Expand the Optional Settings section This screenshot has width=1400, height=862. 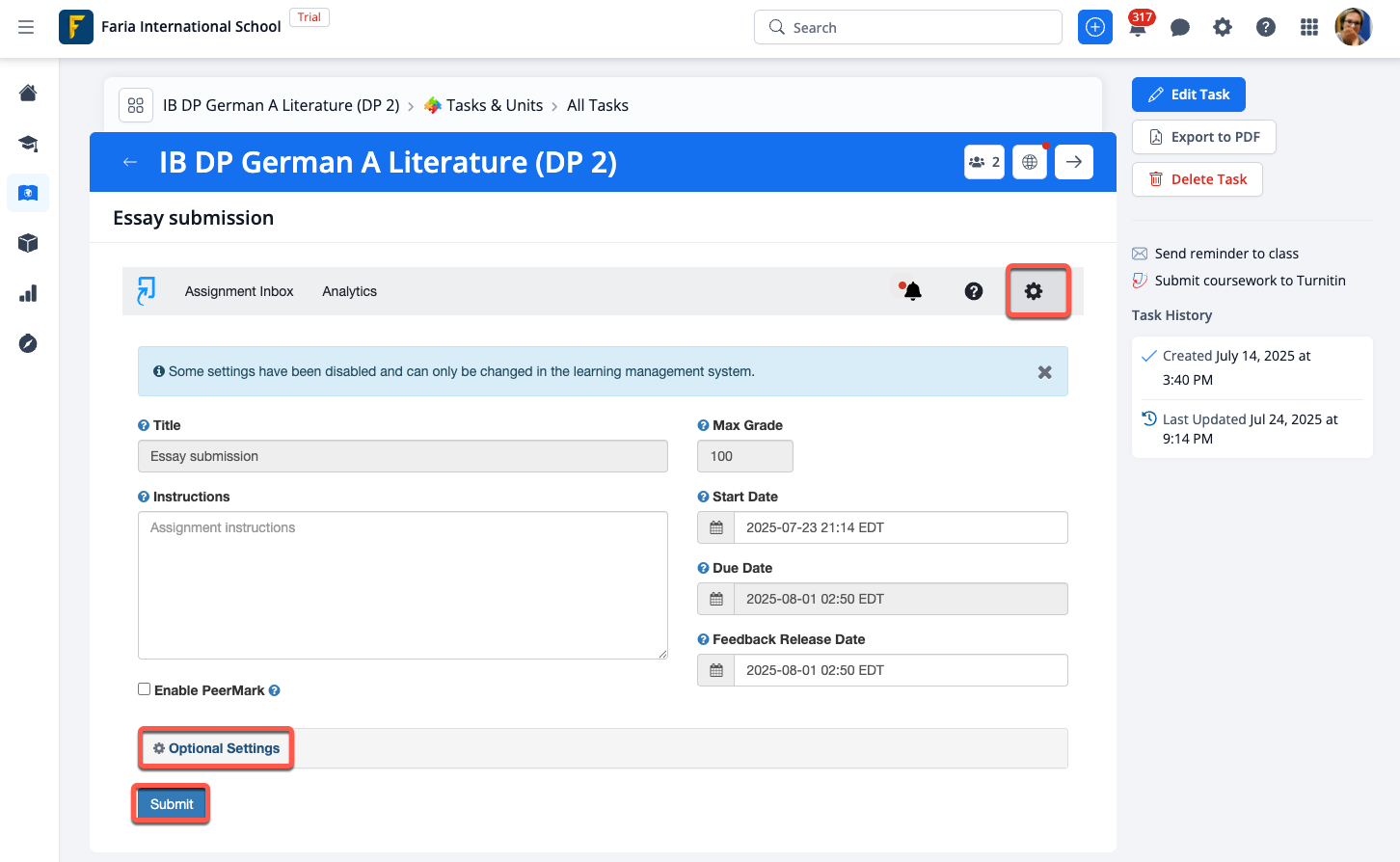[217, 748]
